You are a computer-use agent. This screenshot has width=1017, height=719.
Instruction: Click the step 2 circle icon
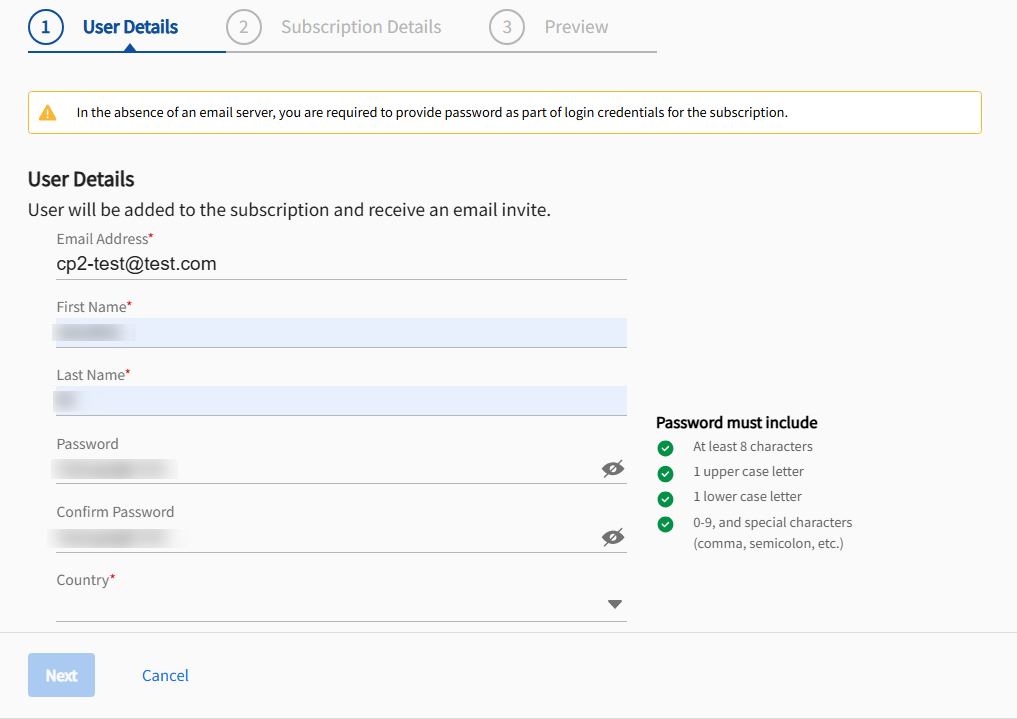(x=243, y=27)
